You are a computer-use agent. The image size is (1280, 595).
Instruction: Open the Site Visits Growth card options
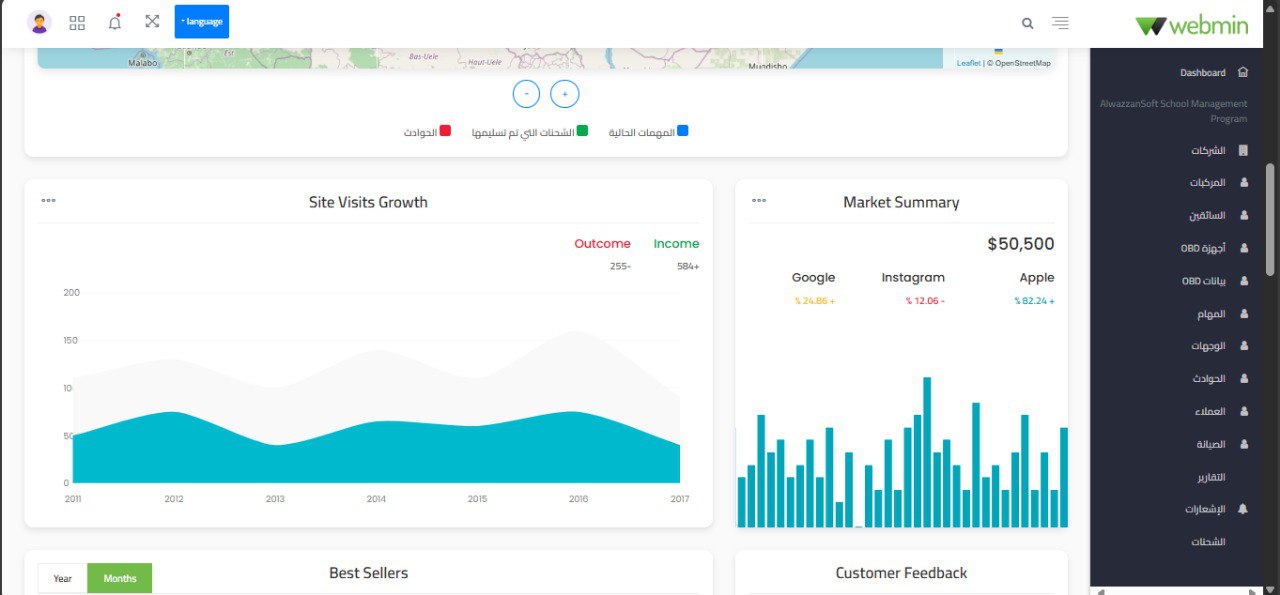point(48,199)
